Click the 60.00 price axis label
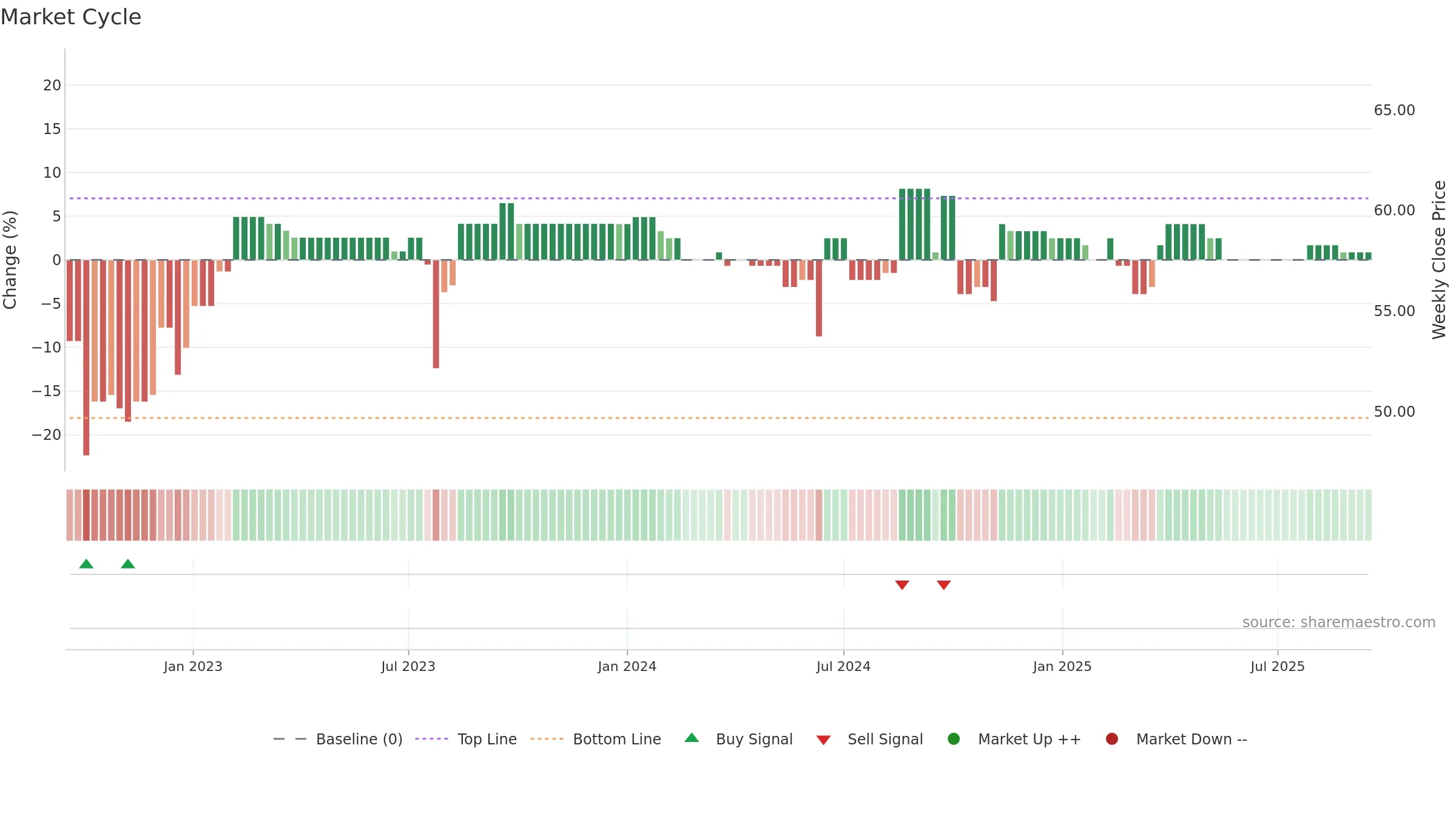The height and width of the screenshot is (819, 1456). [1394, 211]
